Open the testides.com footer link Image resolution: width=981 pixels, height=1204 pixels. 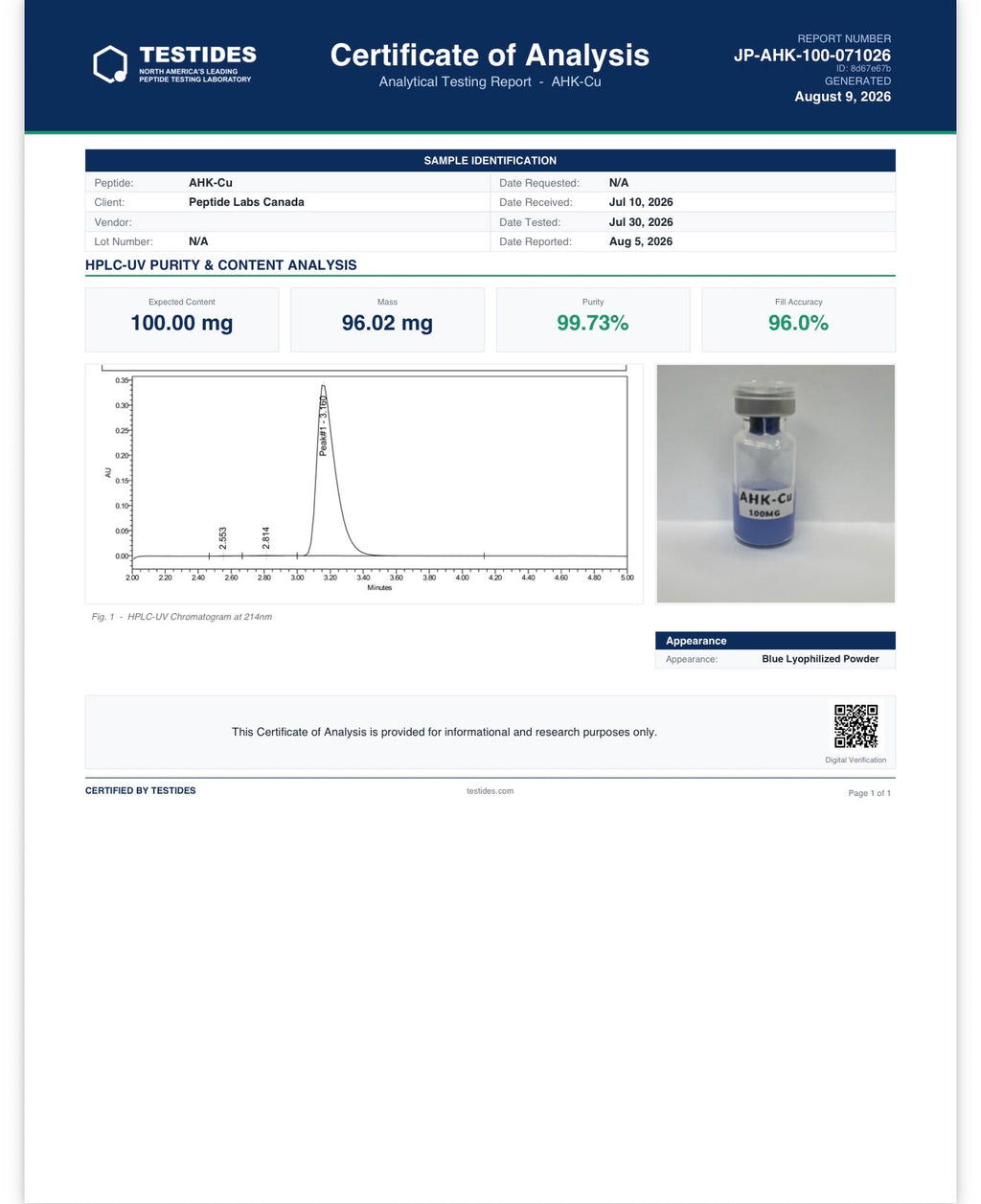490,791
